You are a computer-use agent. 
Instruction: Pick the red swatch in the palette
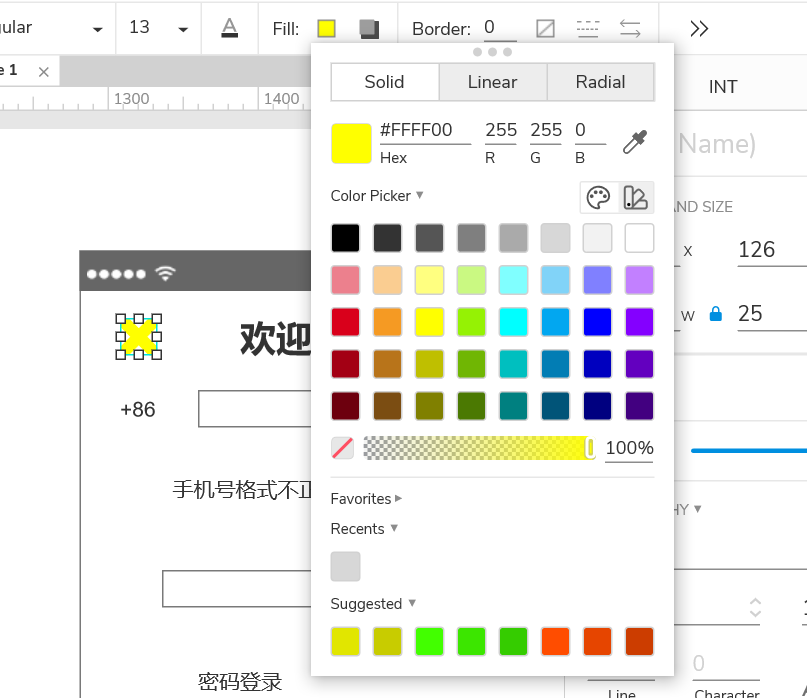click(345, 322)
